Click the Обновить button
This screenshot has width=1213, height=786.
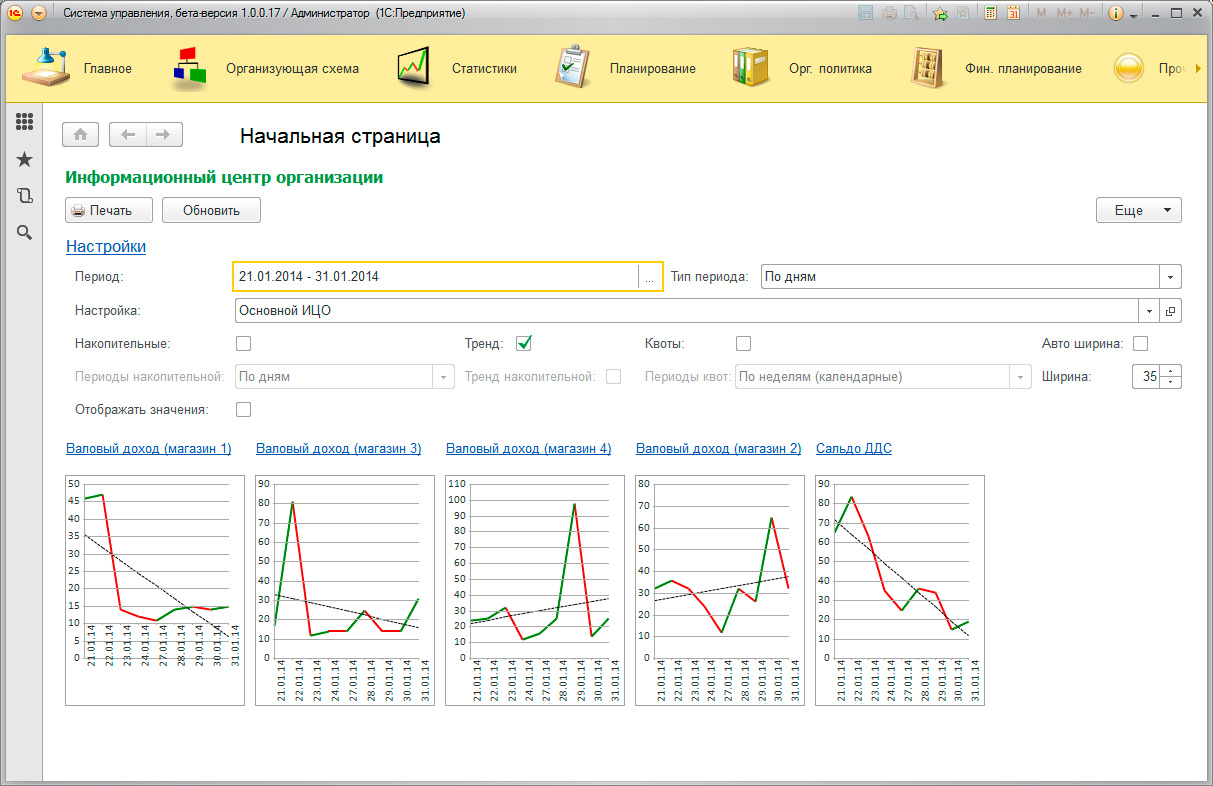(x=211, y=210)
